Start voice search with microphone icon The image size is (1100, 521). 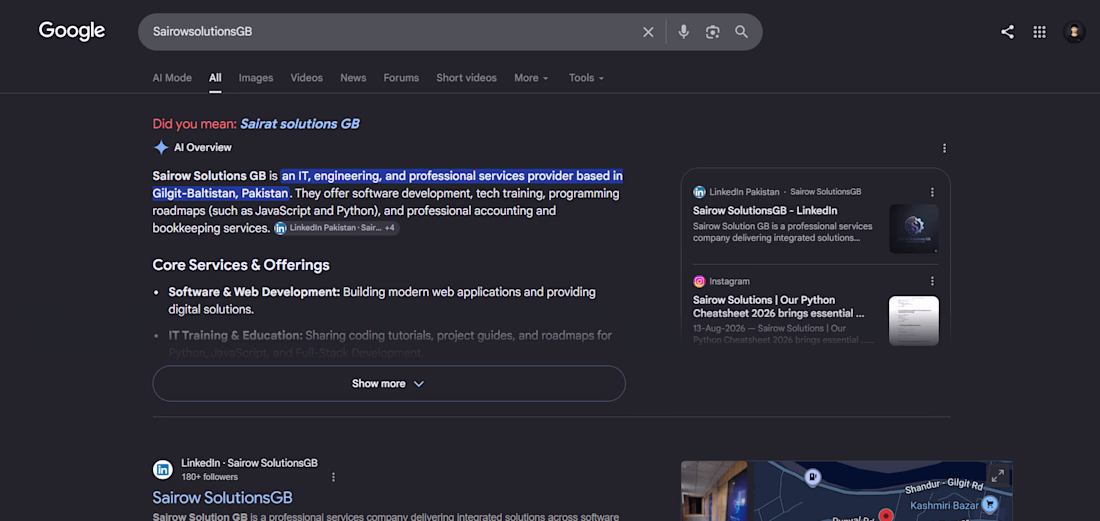[683, 32]
